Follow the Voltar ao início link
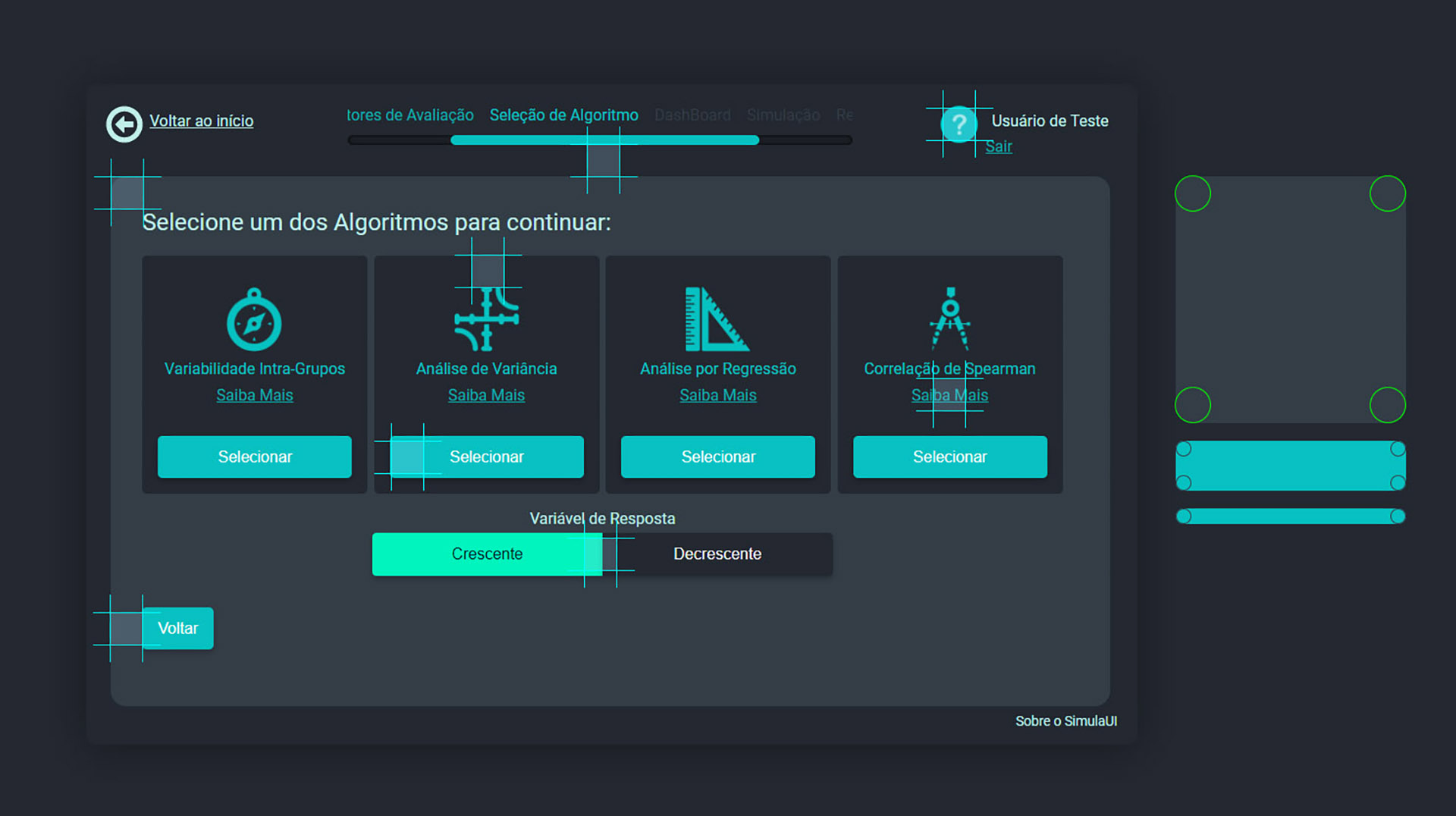The image size is (1456, 816). tap(201, 121)
